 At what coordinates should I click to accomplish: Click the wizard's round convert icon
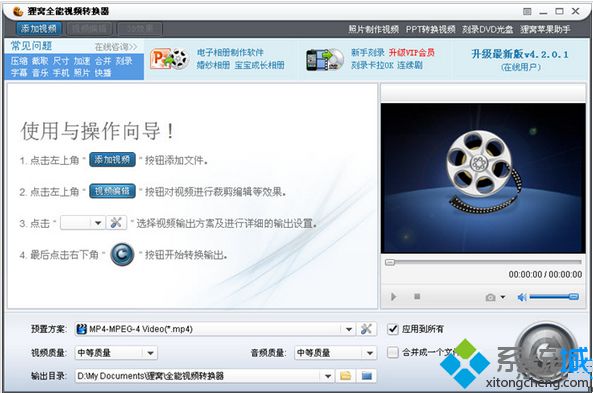pyautogui.click(x=122, y=254)
